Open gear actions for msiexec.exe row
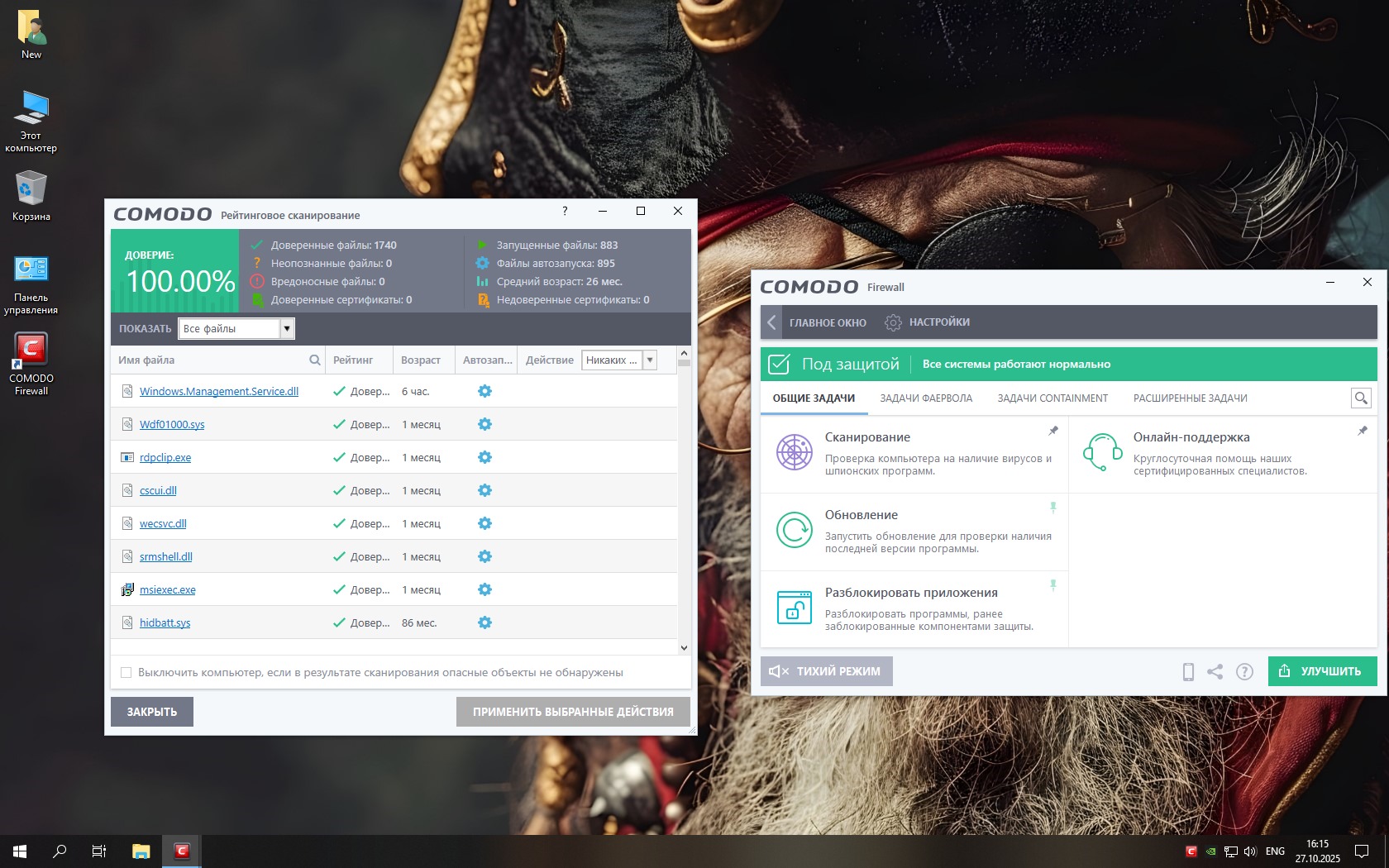1389x868 pixels. (x=484, y=589)
